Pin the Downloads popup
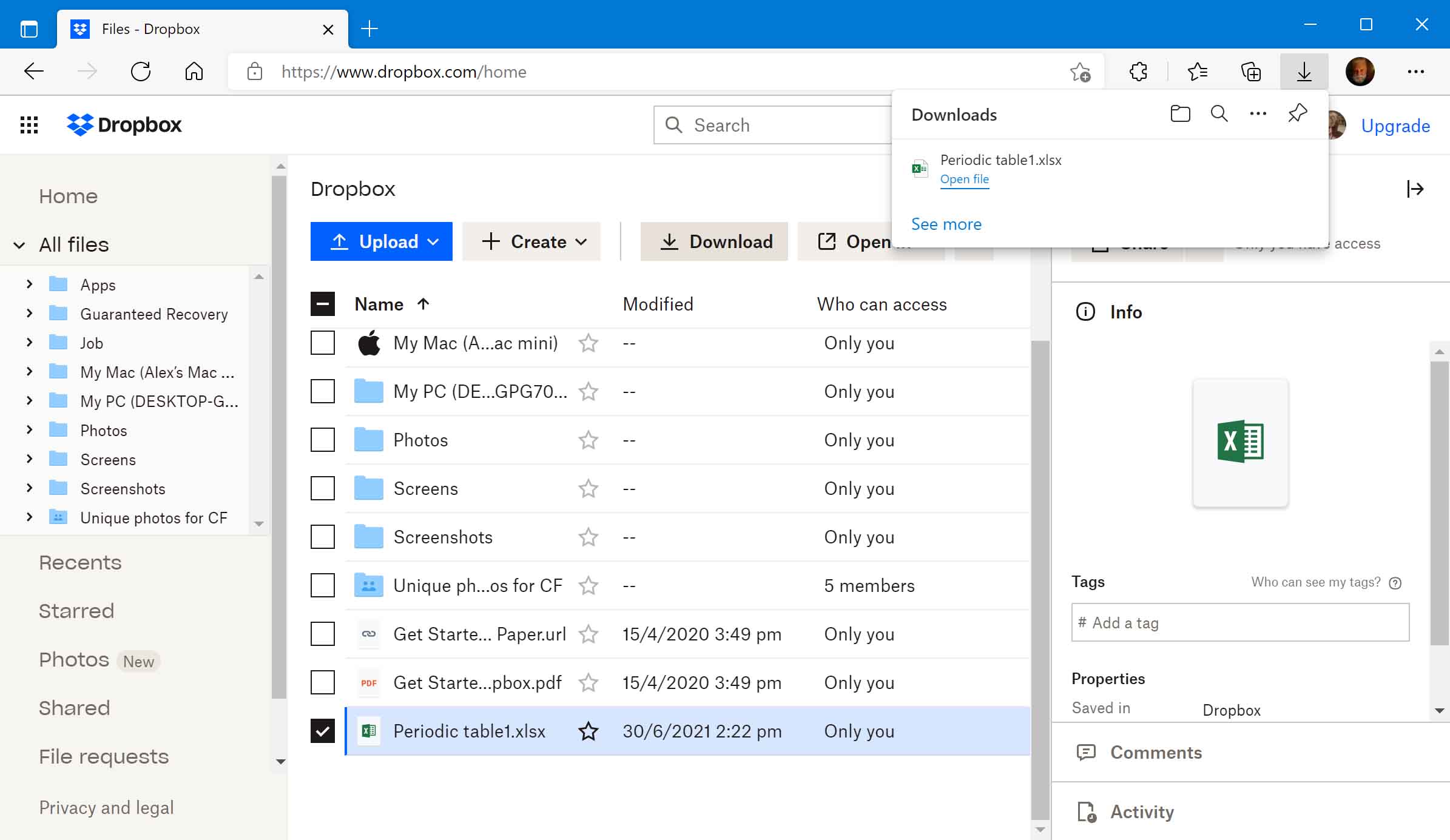Screen dimensions: 1450x840 tap(1297, 114)
